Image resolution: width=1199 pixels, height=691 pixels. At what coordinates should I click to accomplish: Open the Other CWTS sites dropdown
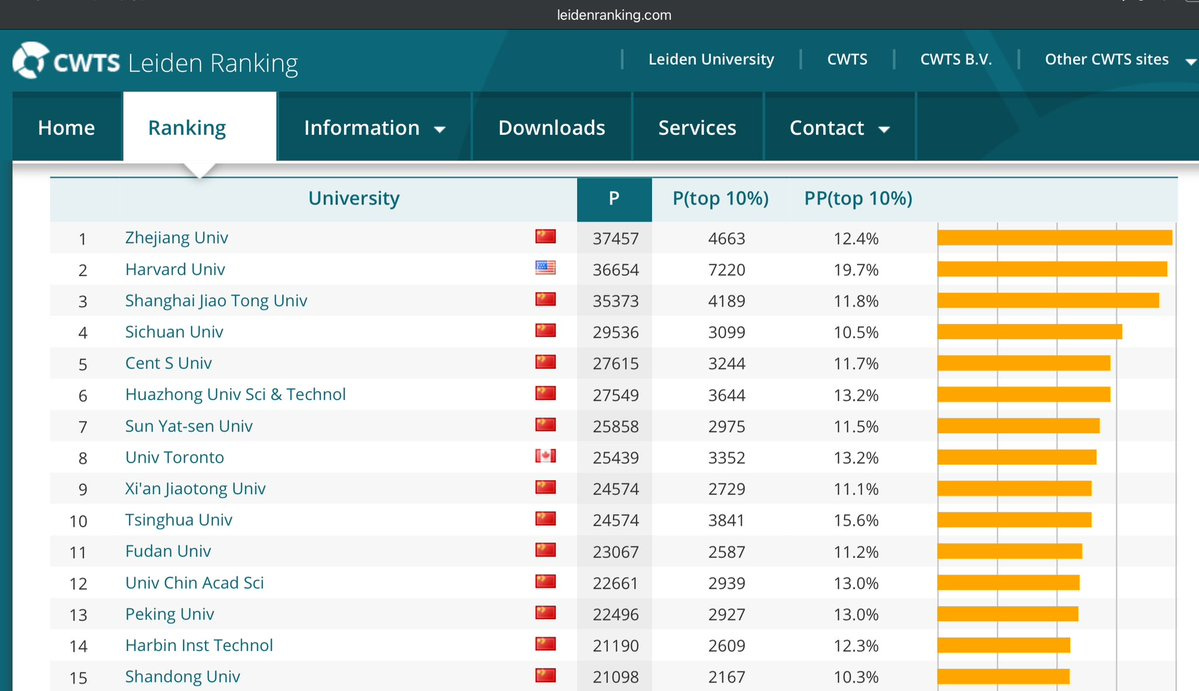pyautogui.click(x=1119, y=59)
